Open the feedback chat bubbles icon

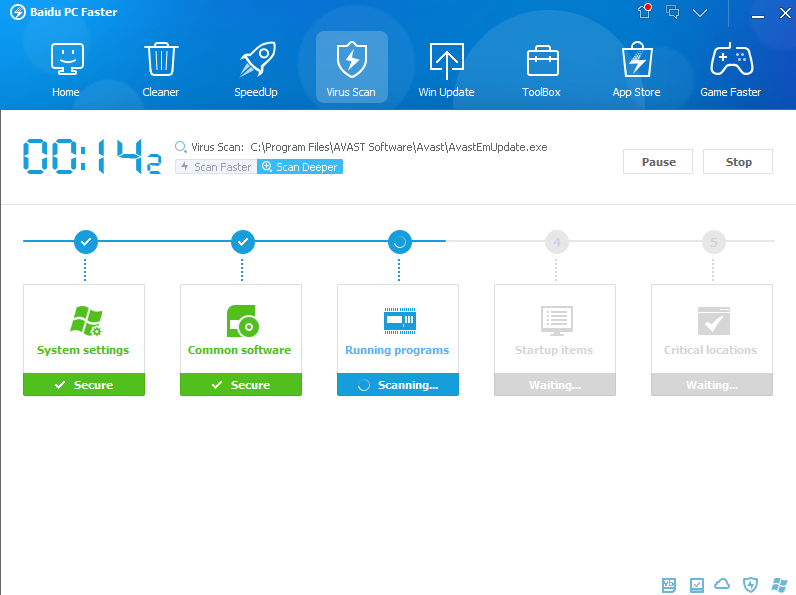pos(673,12)
